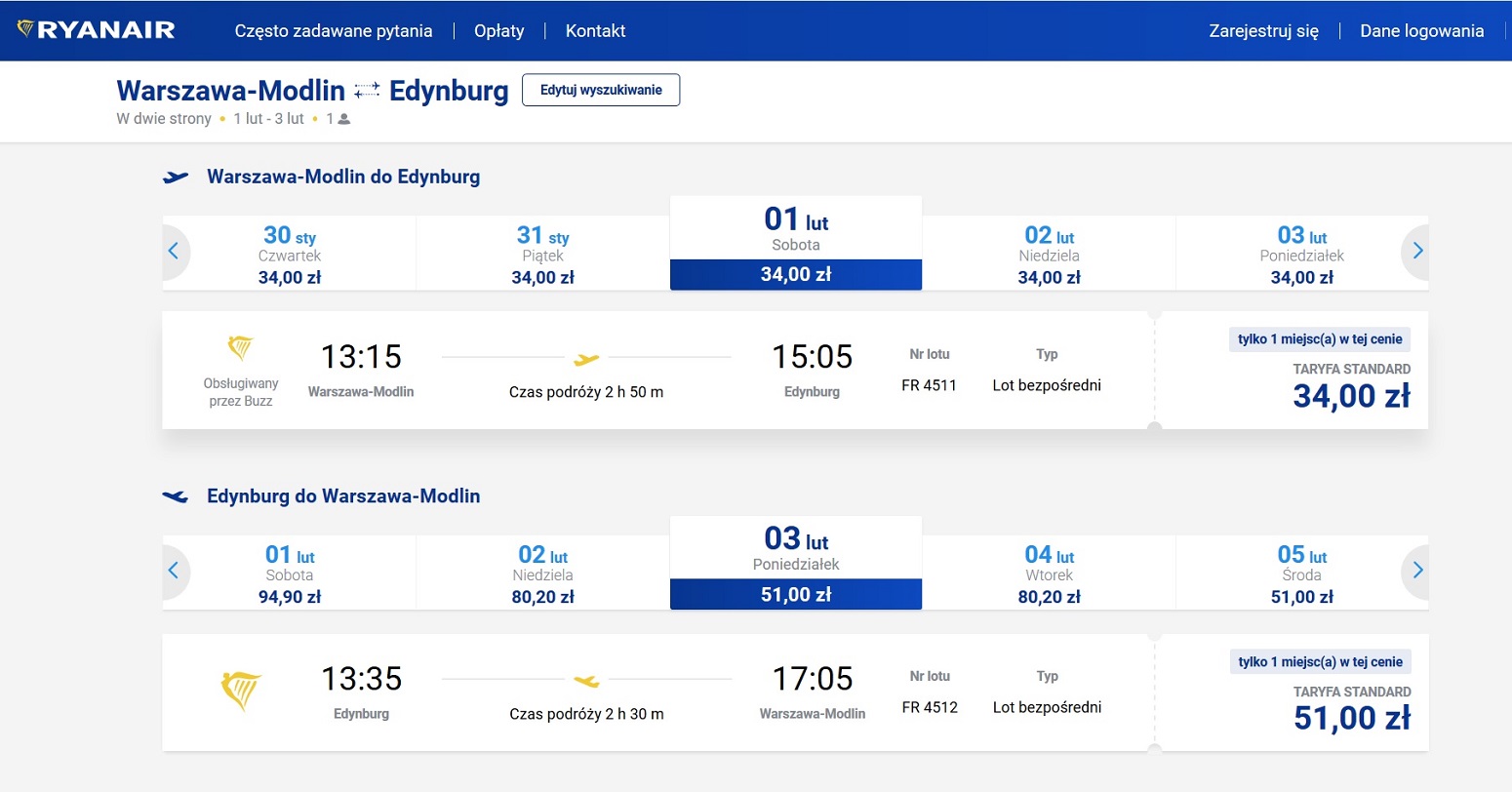The height and width of the screenshot is (792, 1512).
Task: Select outbound date 30 sty Czwartek
Action: tap(290, 254)
